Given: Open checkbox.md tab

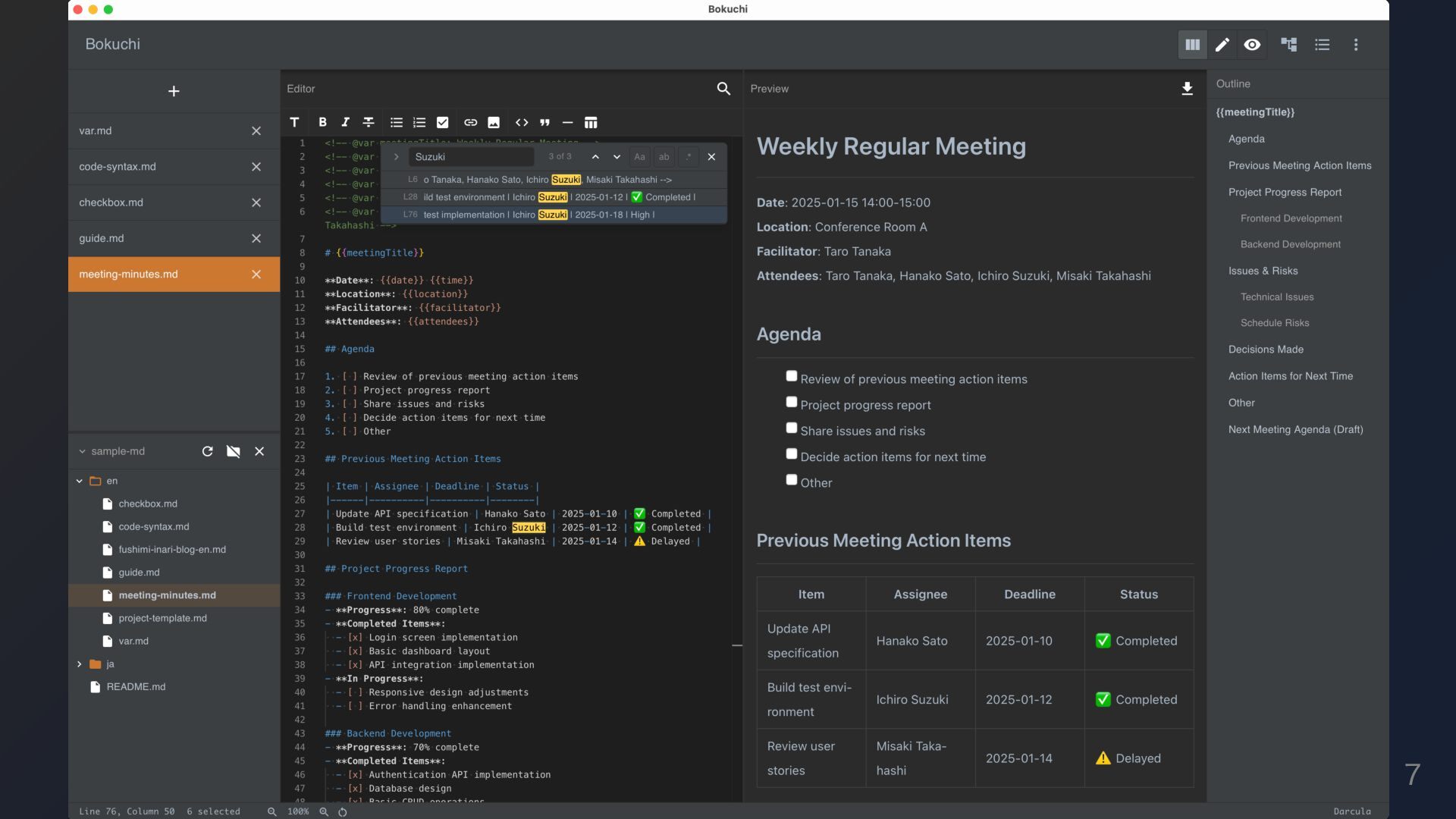Looking at the screenshot, I should click(174, 202).
